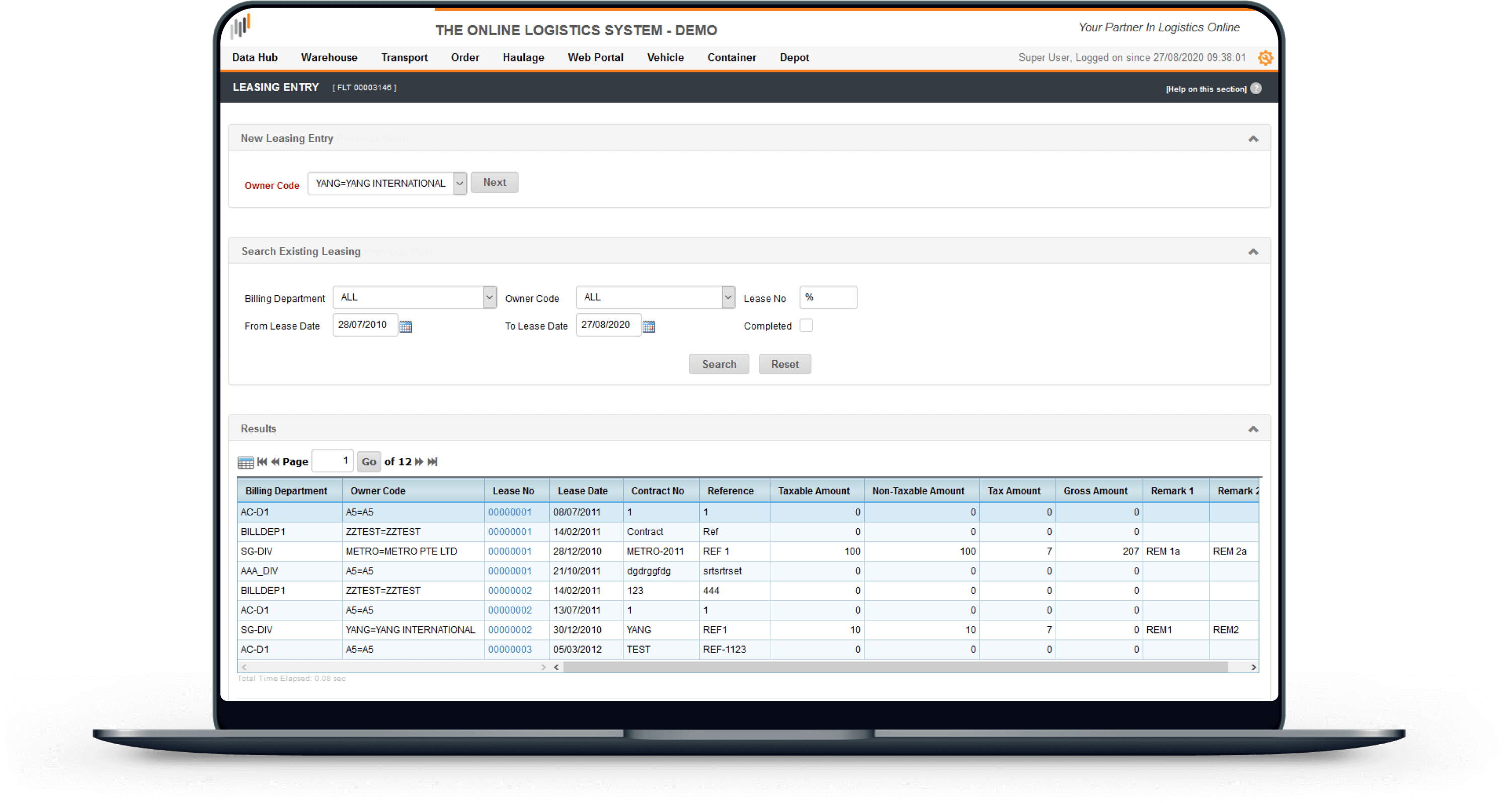Go to previous results page
The height and width of the screenshot is (803, 1512).
(275, 462)
